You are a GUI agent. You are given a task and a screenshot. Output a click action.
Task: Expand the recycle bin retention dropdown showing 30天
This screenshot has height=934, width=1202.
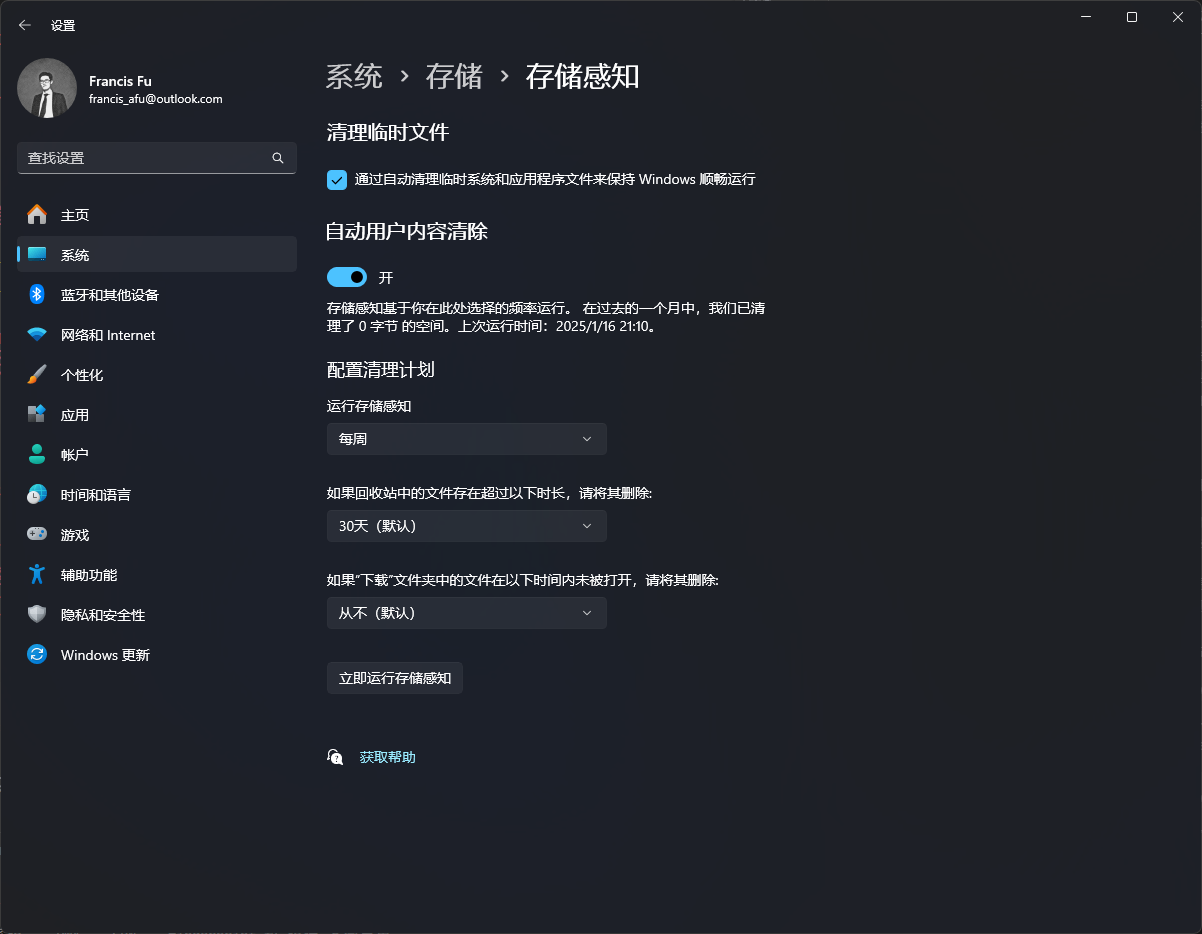(466, 525)
